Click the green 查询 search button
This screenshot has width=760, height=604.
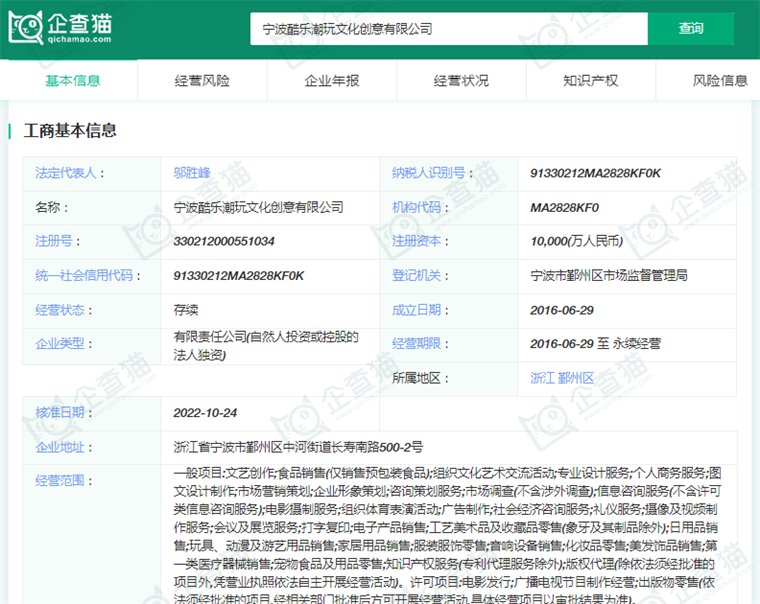point(691,29)
